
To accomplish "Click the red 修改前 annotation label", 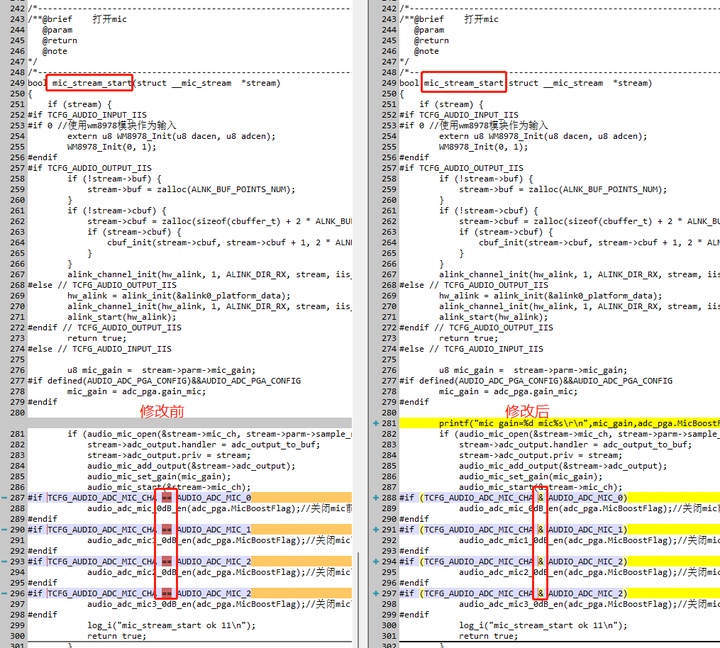I will pos(162,411).
